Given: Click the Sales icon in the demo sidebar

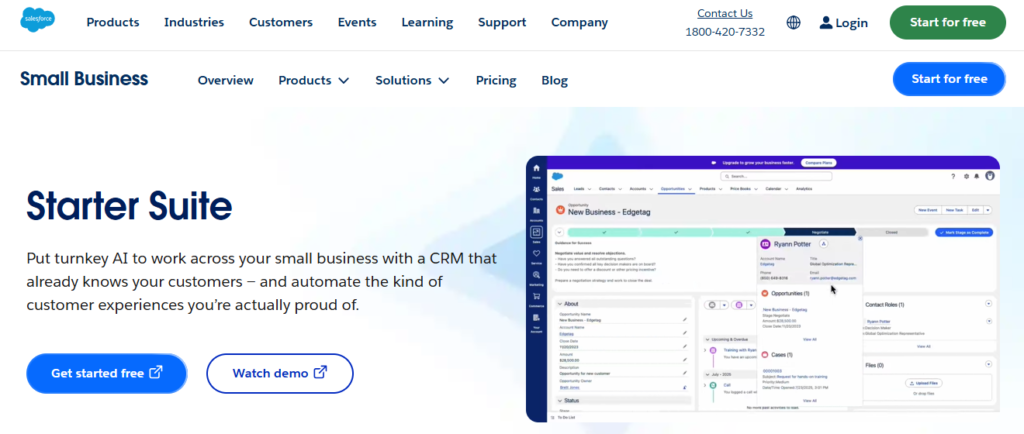Looking at the screenshot, I should (x=536, y=232).
